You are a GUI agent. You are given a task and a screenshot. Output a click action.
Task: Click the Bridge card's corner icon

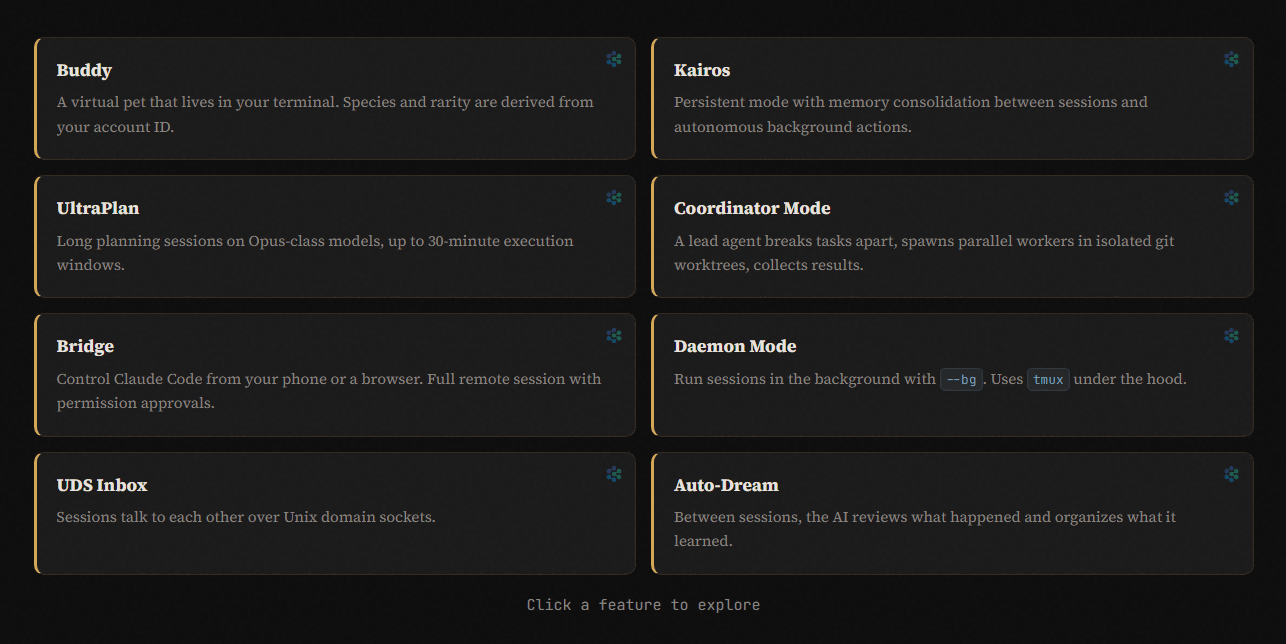614,336
